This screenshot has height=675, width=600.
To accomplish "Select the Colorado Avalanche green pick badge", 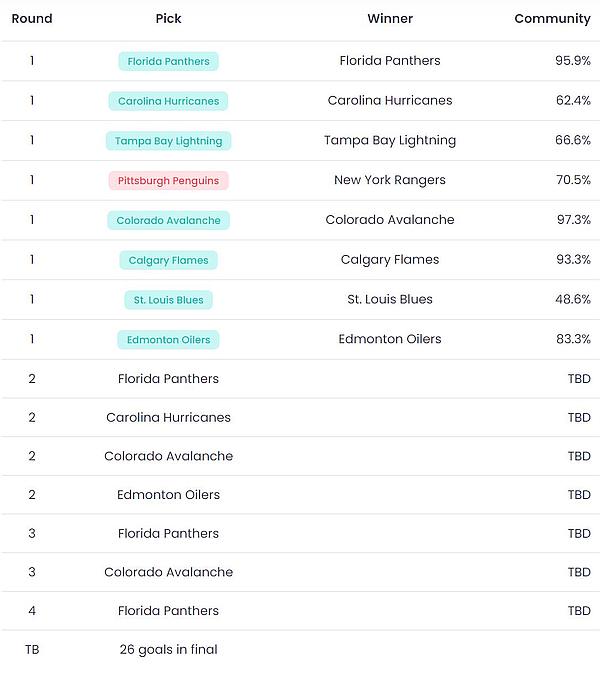I will pos(168,220).
